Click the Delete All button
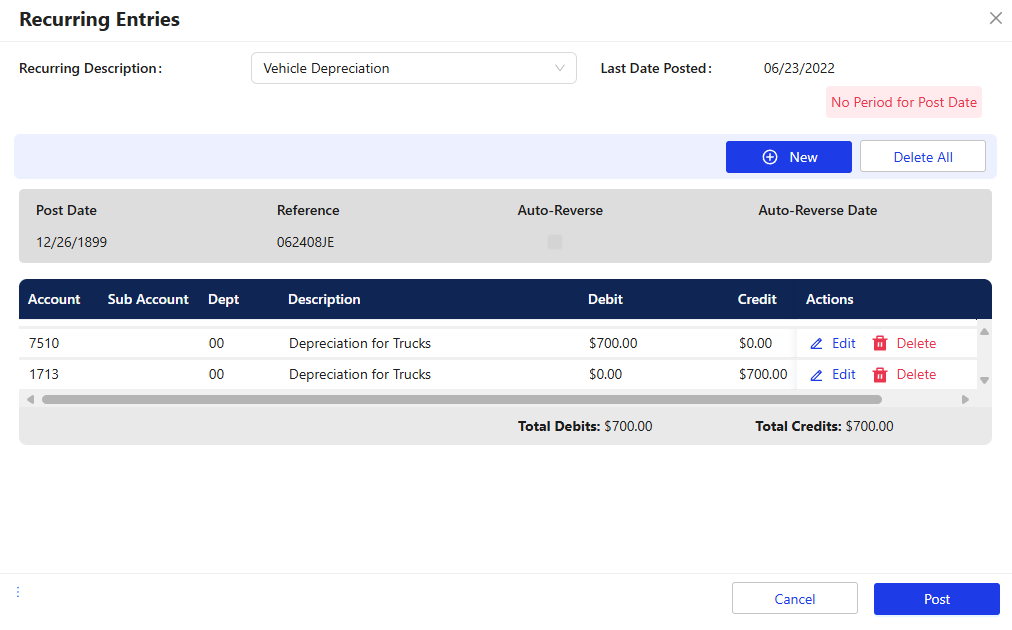1012x630 pixels. (x=923, y=157)
